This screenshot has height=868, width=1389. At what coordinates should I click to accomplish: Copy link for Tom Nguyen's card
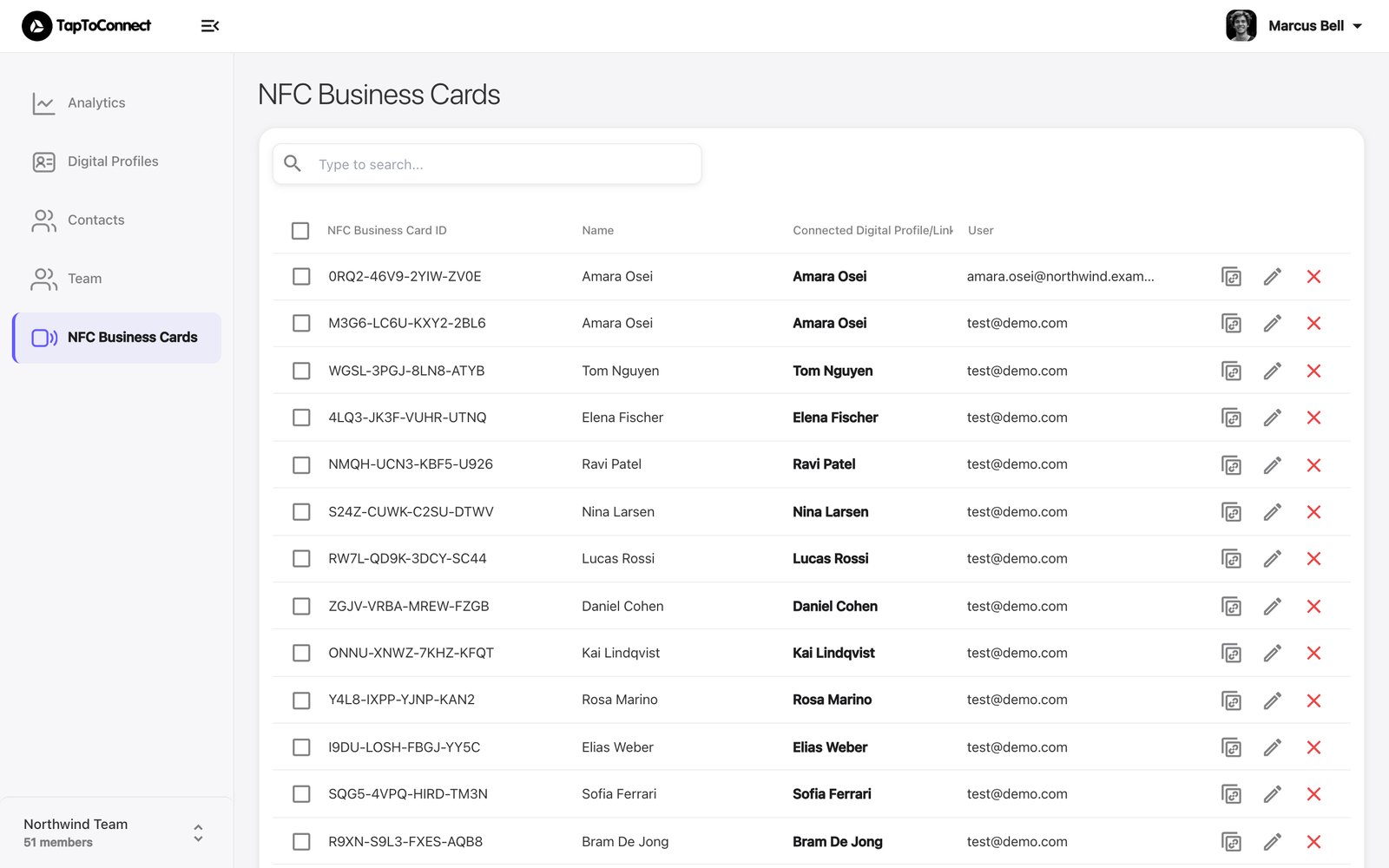pos(1231,371)
